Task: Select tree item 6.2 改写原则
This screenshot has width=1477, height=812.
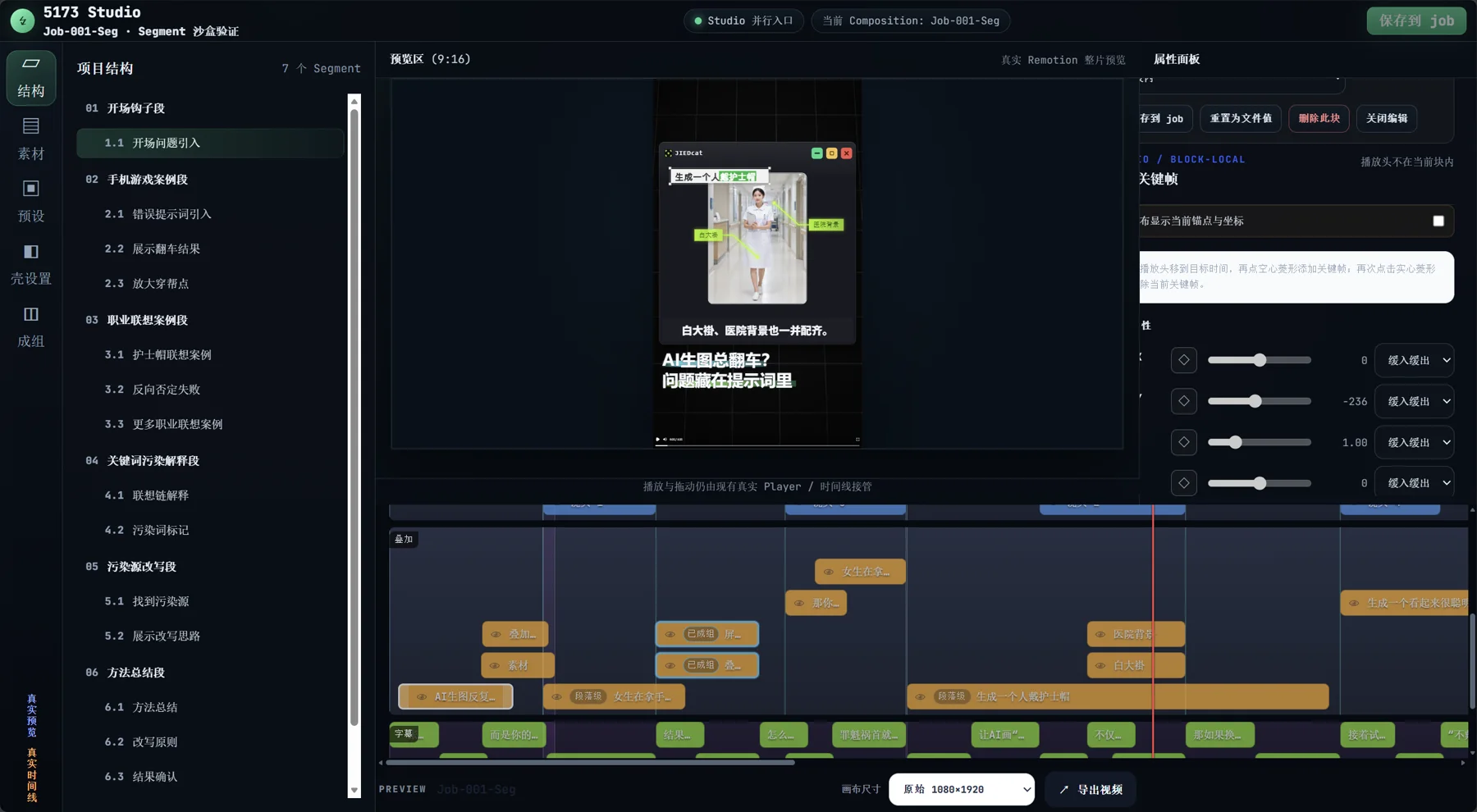Action: click(210, 741)
